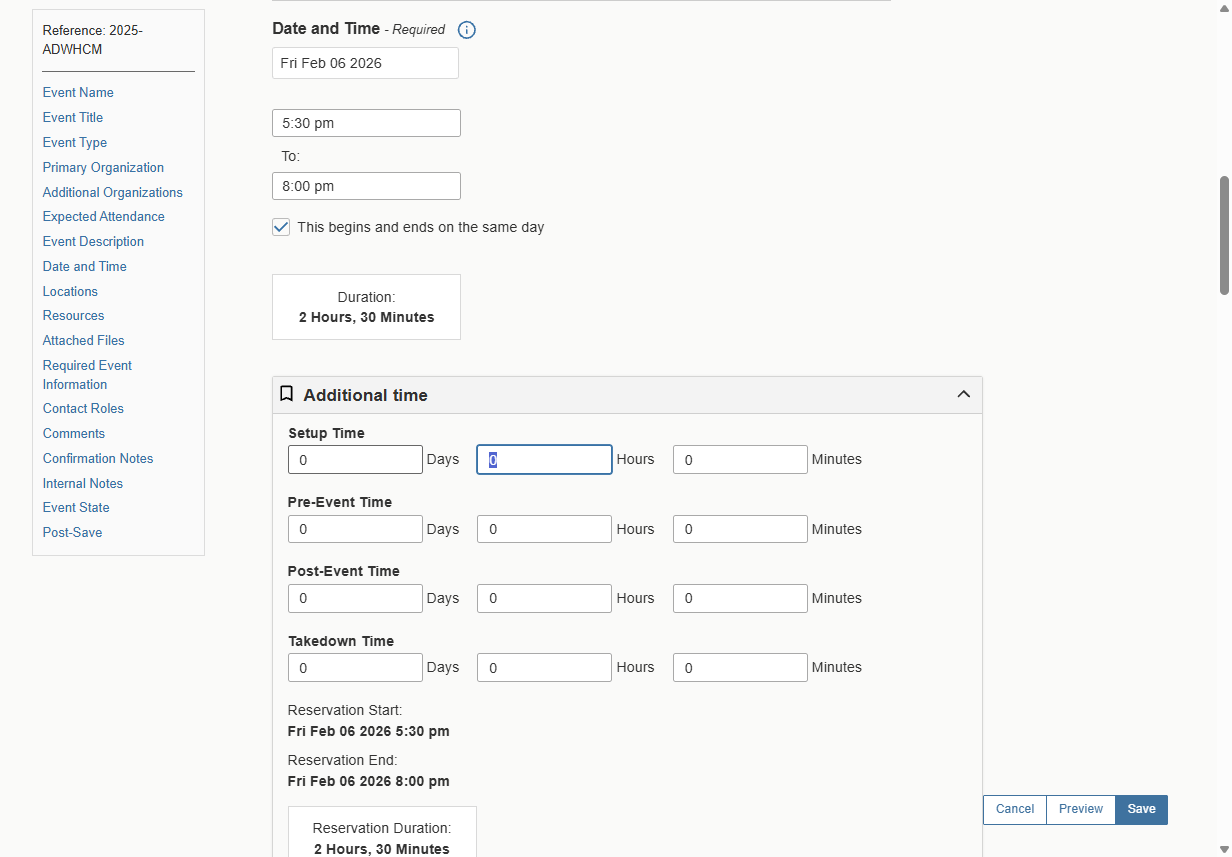Click Takedown Time Days field
The width and height of the screenshot is (1232, 857).
point(355,667)
